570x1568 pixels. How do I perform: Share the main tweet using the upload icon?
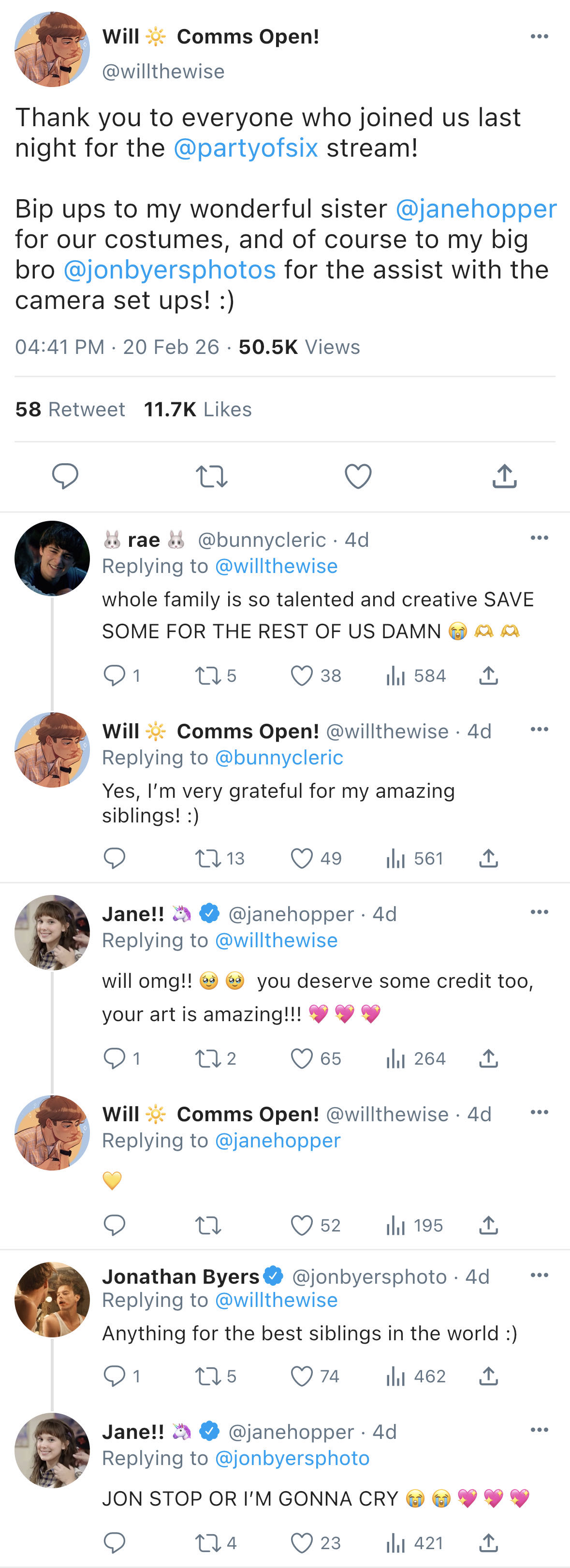point(504,476)
